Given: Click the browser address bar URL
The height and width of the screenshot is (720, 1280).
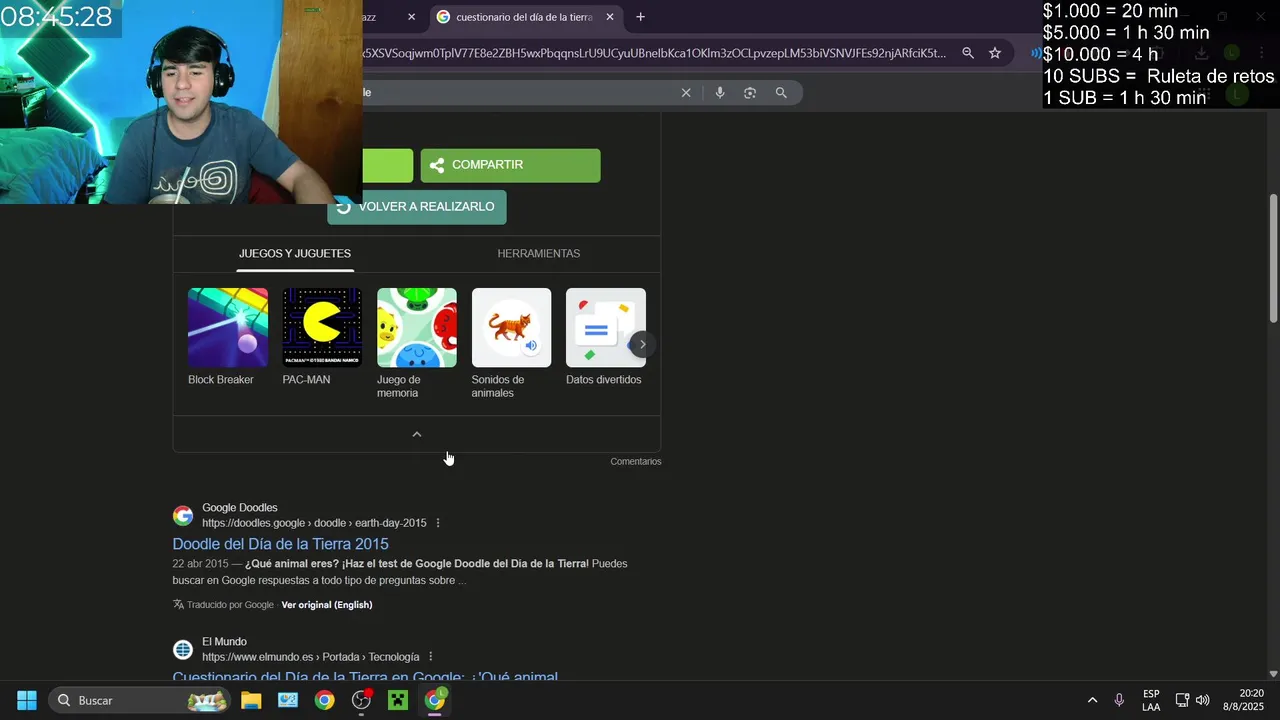Looking at the screenshot, I should [x=654, y=53].
